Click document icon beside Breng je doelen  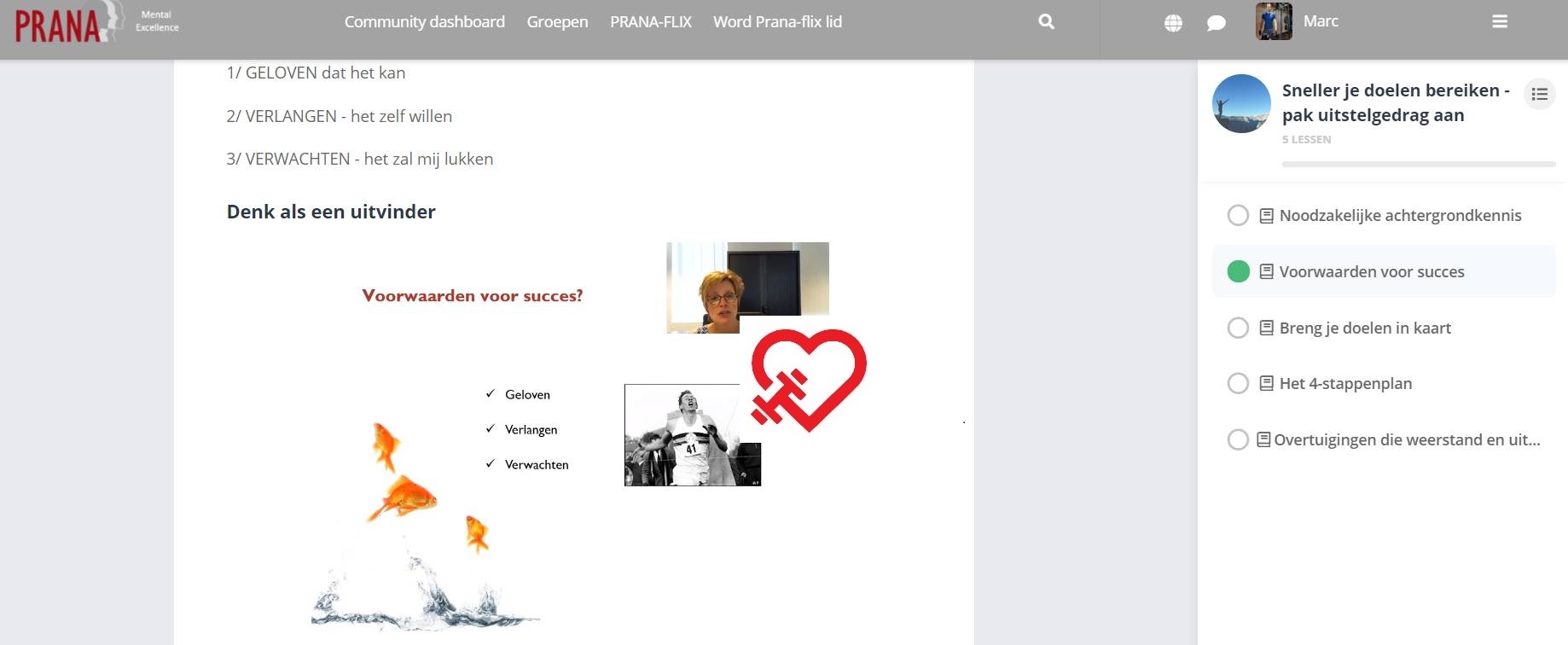point(1267,328)
